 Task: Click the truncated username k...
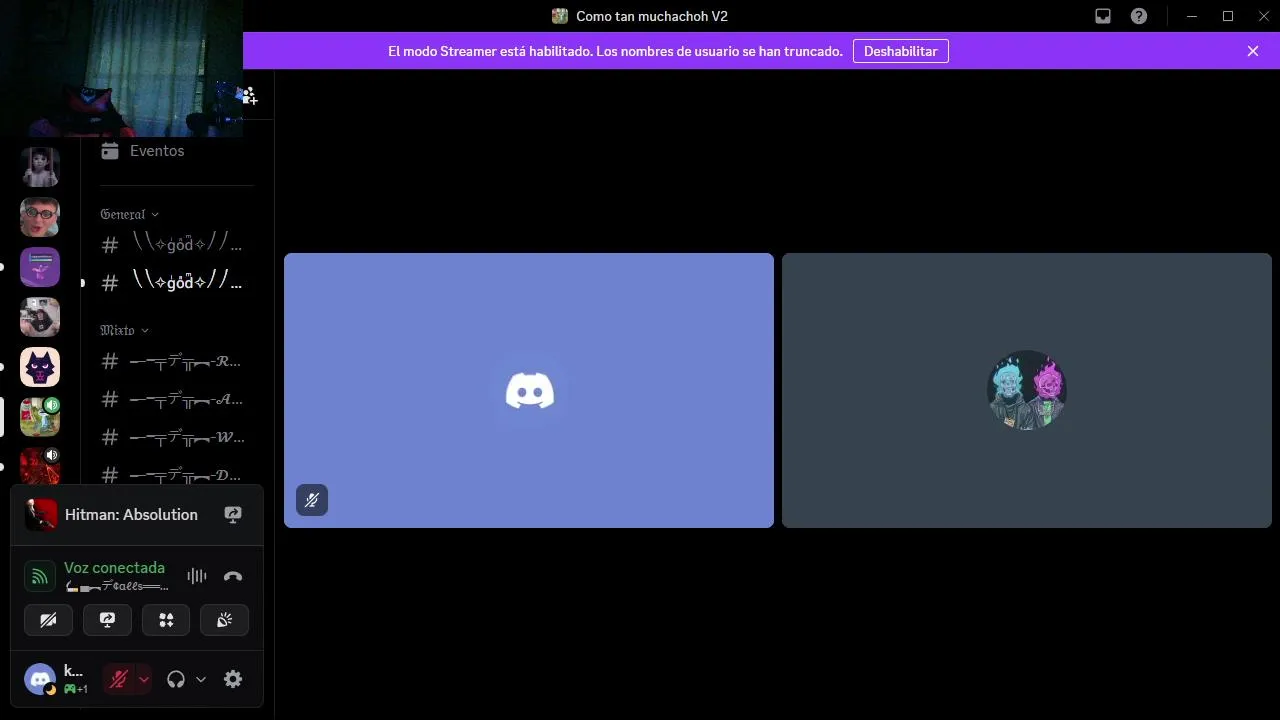pyautogui.click(x=73, y=671)
